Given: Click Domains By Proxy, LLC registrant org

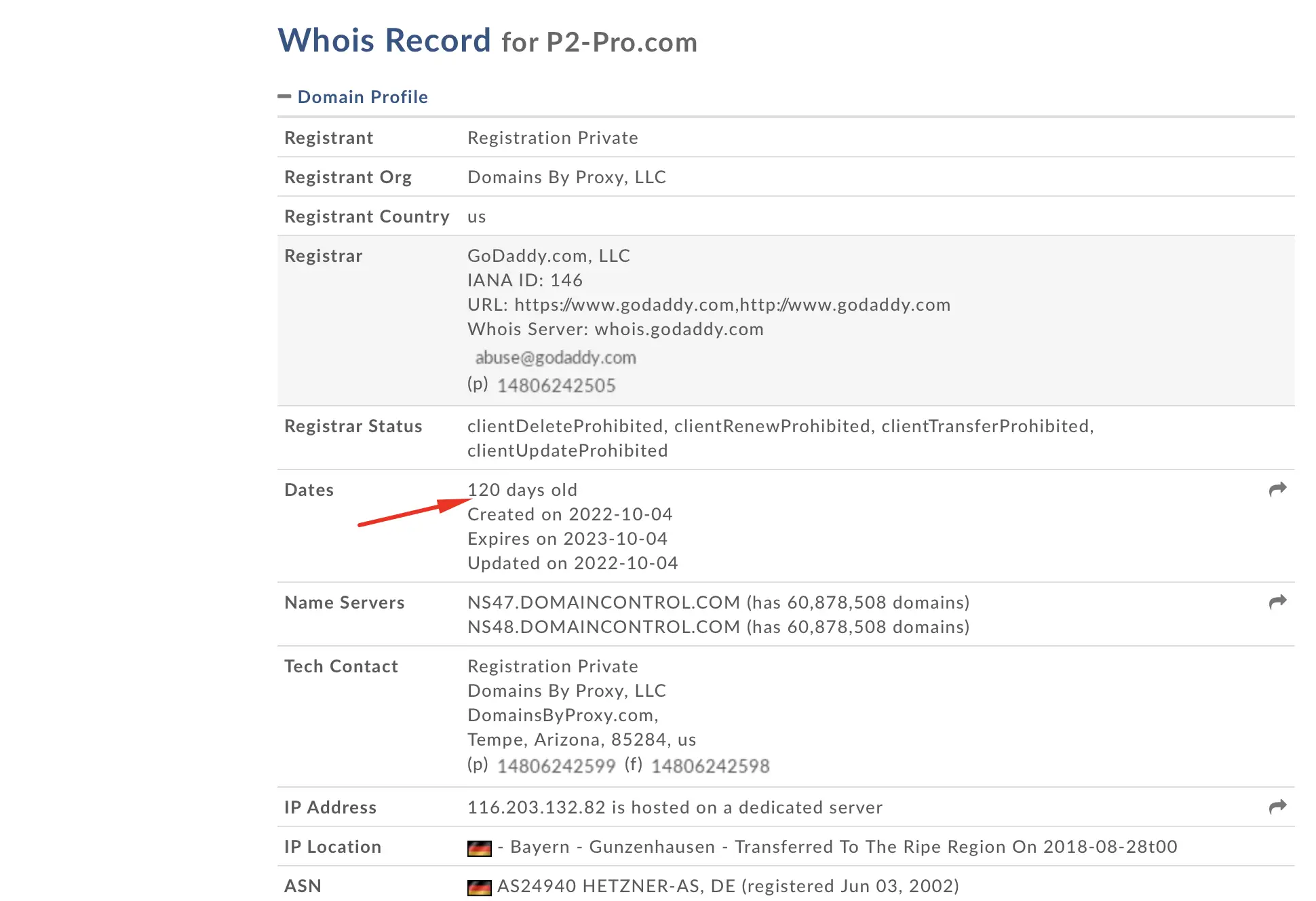Looking at the screenshot, I should 566,177.
